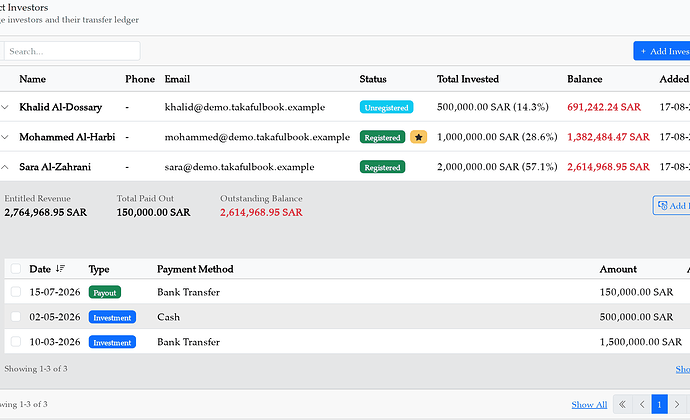The height and width of the screenshot is (420, 690).
Task: Click the Email column header
Action: point(177,79)
